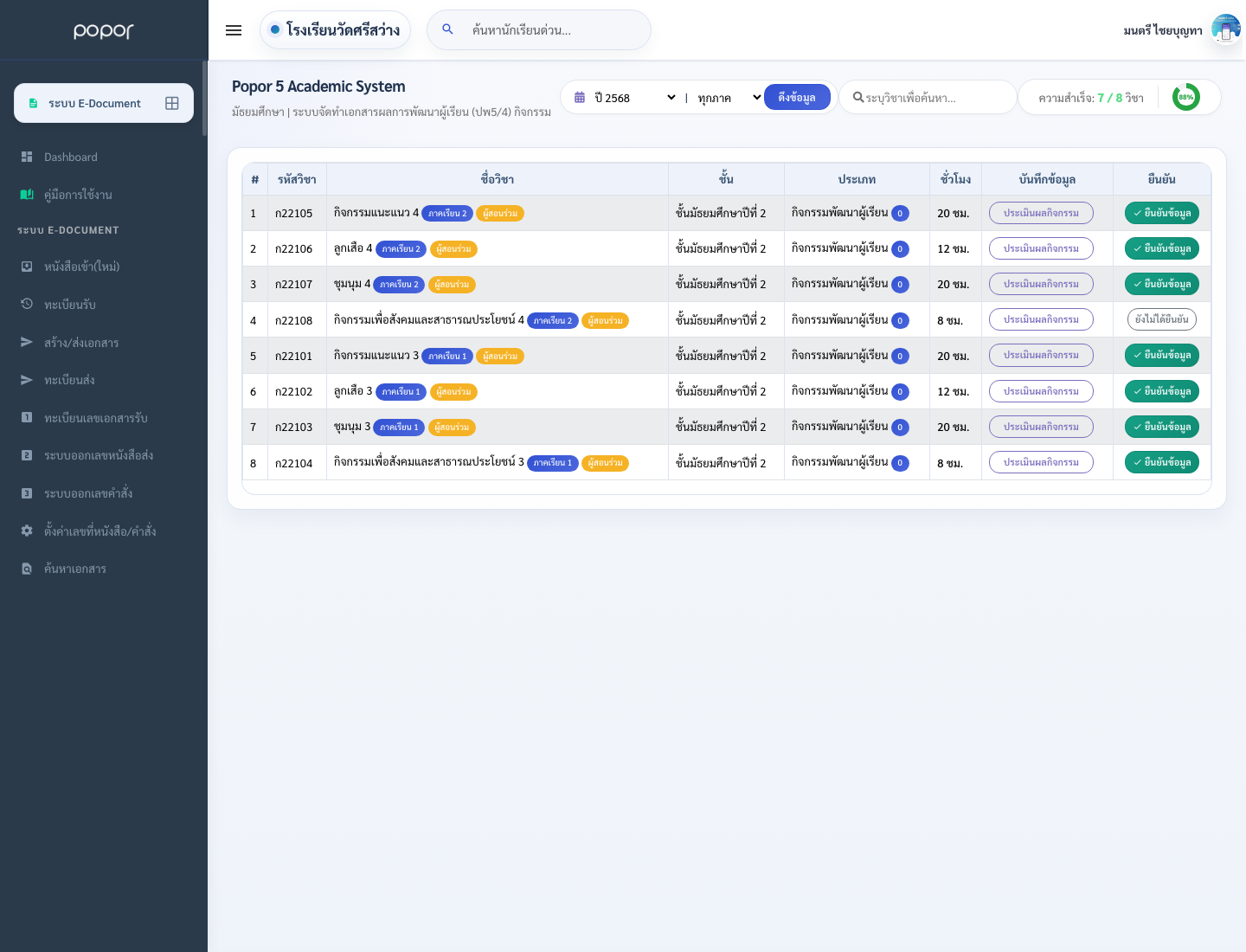
Task: Toggle ยังไม่ได้ยืนยัน status for ก22108
Action: (x=1162, y=319)
